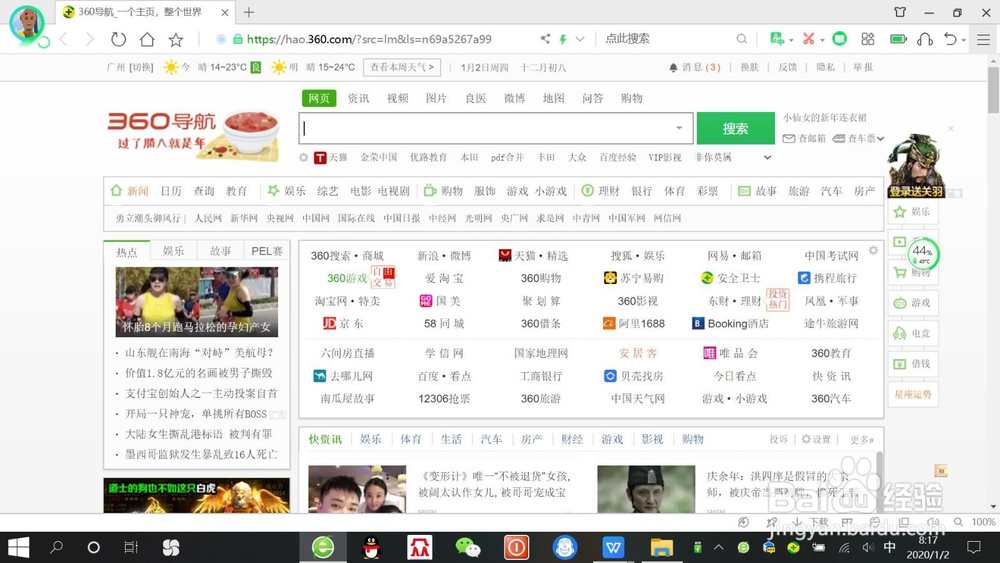1000x563 pixels.
Task: Open 消息 (3) notifications
Action: point(695,67)
